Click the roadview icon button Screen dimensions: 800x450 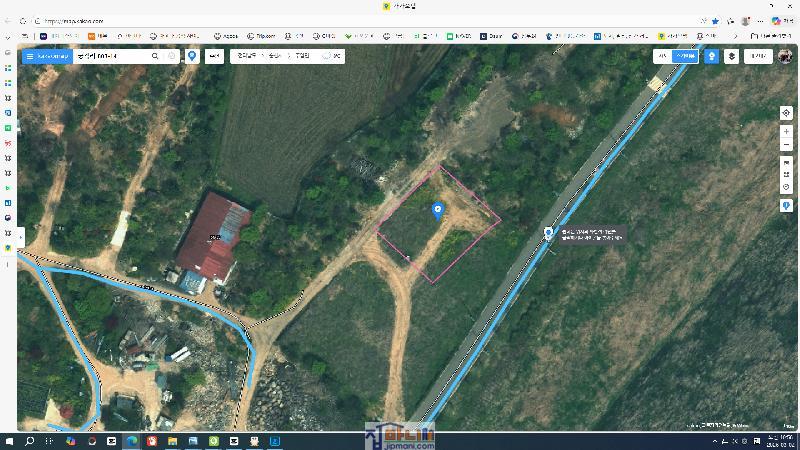pyautogui.click(x=711, y=57)
